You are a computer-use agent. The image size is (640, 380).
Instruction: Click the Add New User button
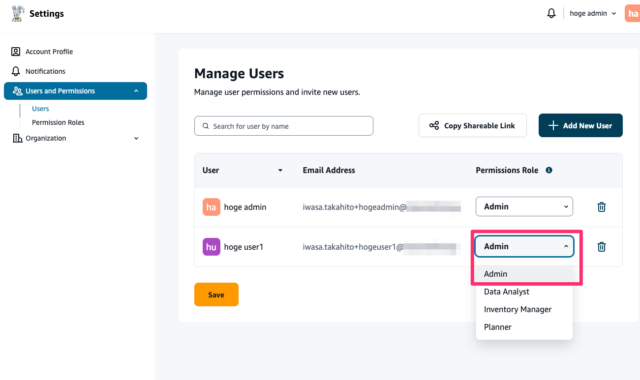tap(580, 125)
